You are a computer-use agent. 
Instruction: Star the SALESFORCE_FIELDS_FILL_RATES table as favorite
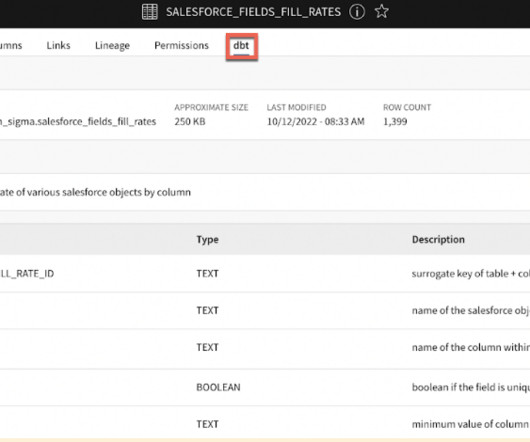coord(382,11)
